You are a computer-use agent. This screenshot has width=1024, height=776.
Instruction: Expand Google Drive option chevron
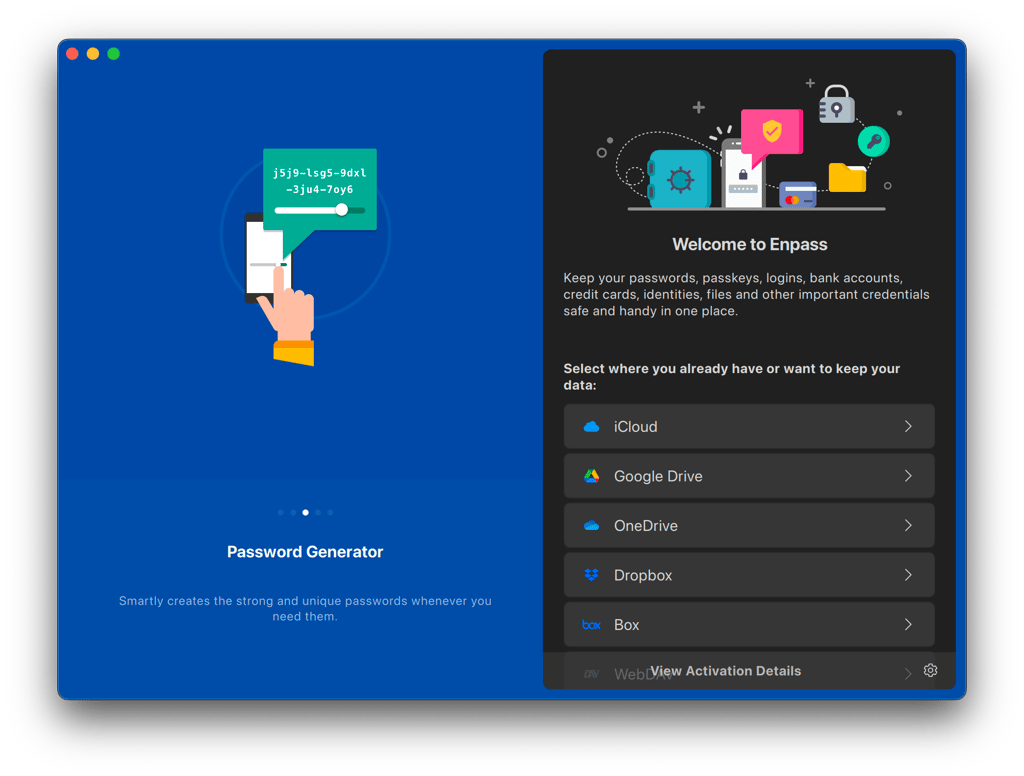pos(908,476)
